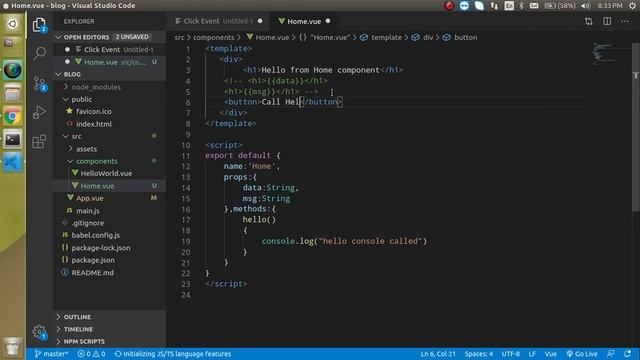Open the notifications bell icon
The width and height of the screenshot is (640, 360).
click(x=628, y=354)
